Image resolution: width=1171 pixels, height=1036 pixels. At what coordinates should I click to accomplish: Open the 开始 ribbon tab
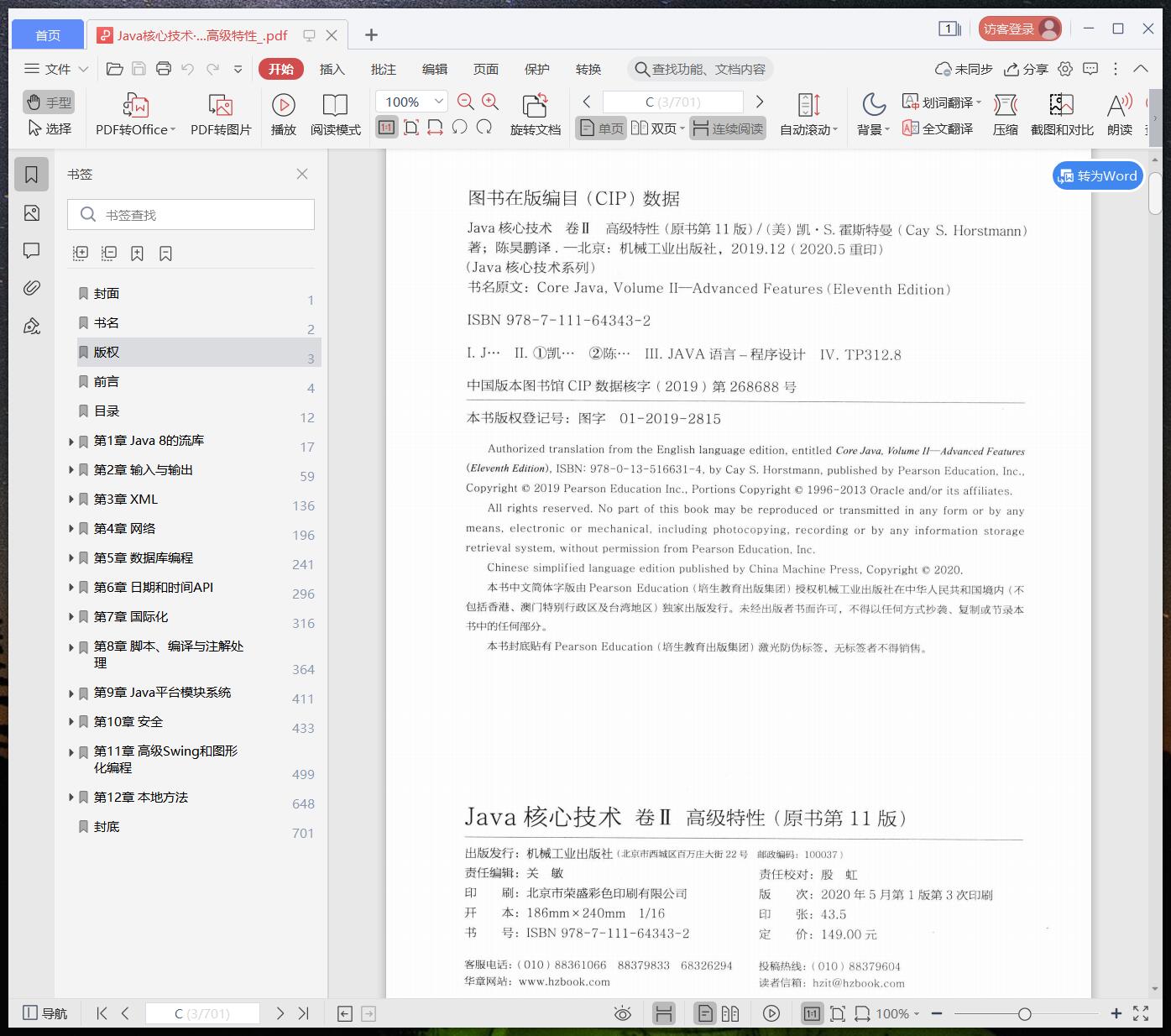(281, 69)
